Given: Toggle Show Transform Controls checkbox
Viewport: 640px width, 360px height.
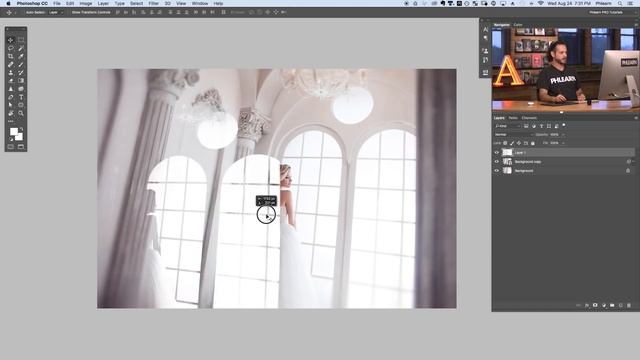Looking at the screenshot, I should [x=69, y=12].
